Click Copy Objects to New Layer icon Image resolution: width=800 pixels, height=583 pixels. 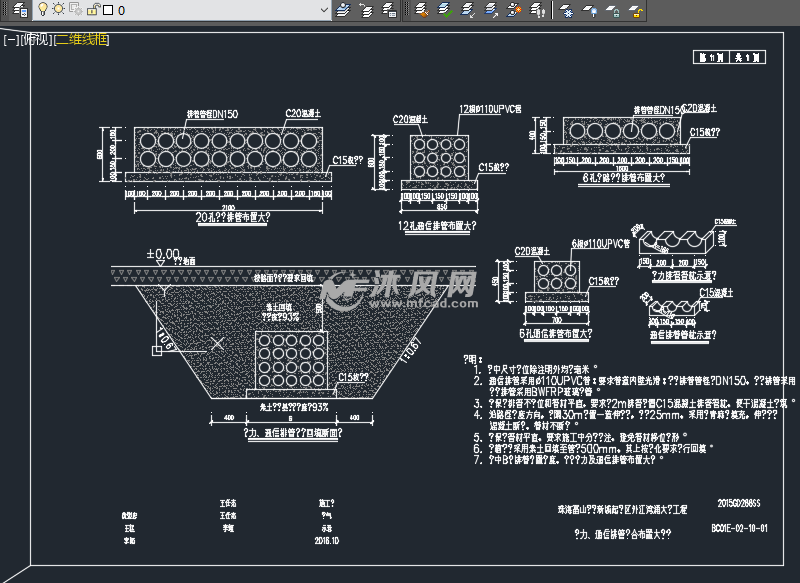tap(468, 10)
